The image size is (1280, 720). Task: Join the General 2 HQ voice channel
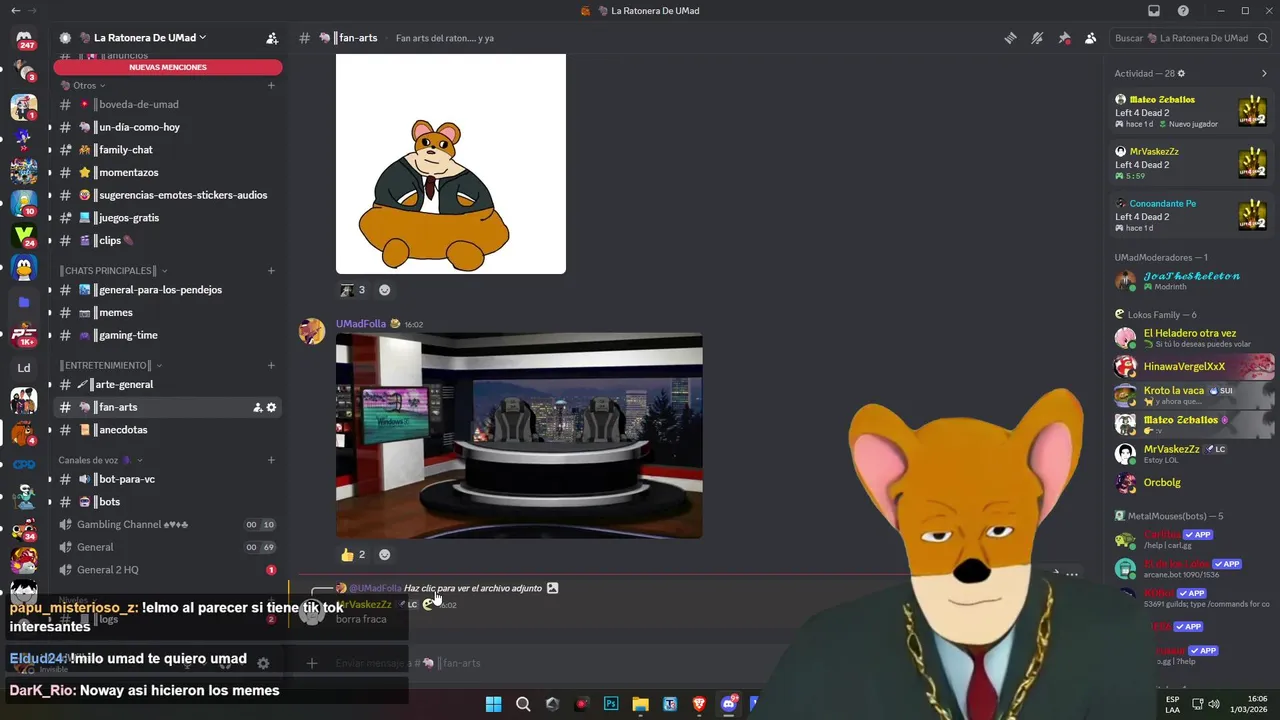[x=168, y=570]
